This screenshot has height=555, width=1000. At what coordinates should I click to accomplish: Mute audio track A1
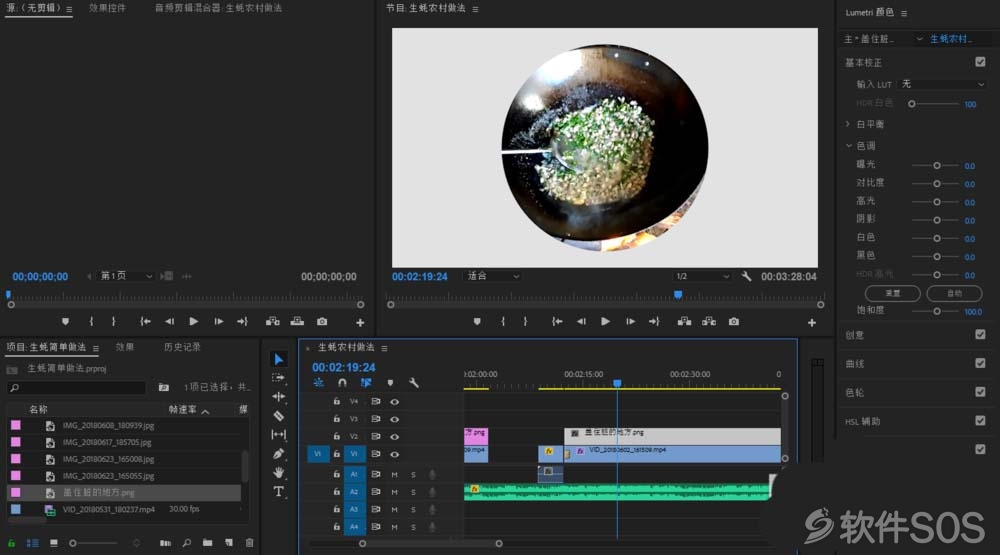tap(394, 475)
